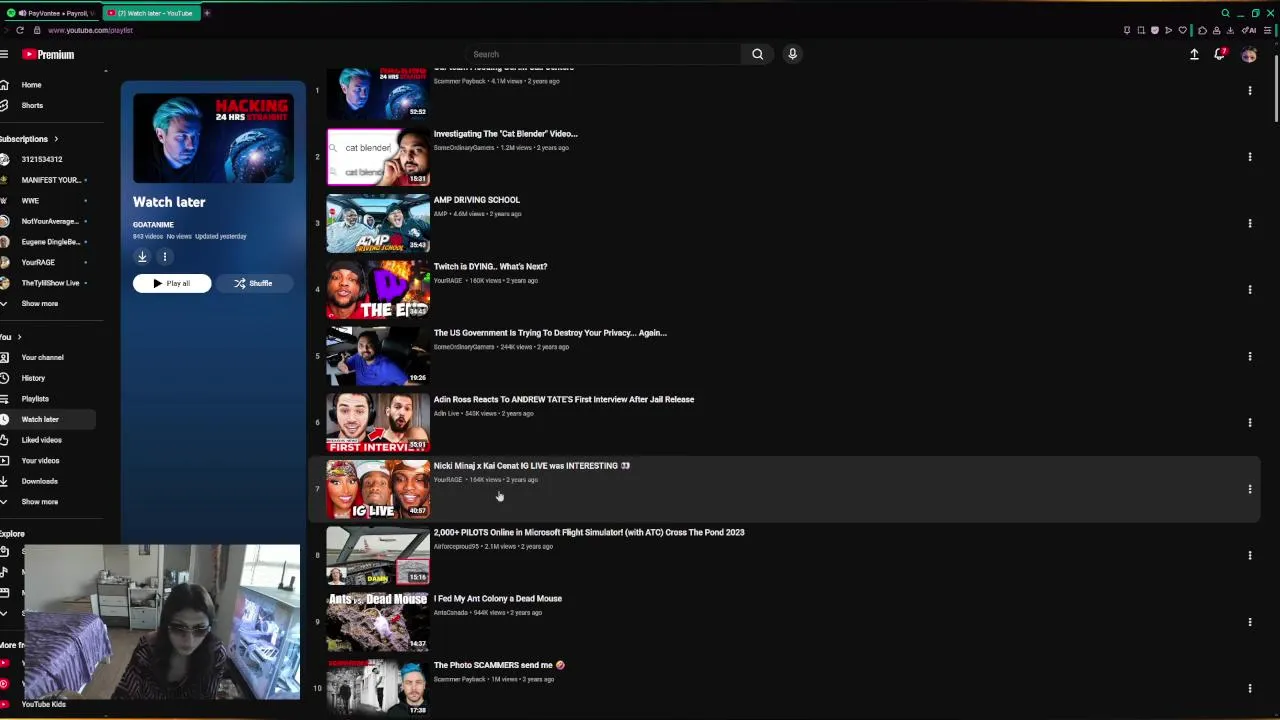1280x720 pixels.
Task: Open options for 2,000+ PILOTS video
Action: pos(1249,555)
